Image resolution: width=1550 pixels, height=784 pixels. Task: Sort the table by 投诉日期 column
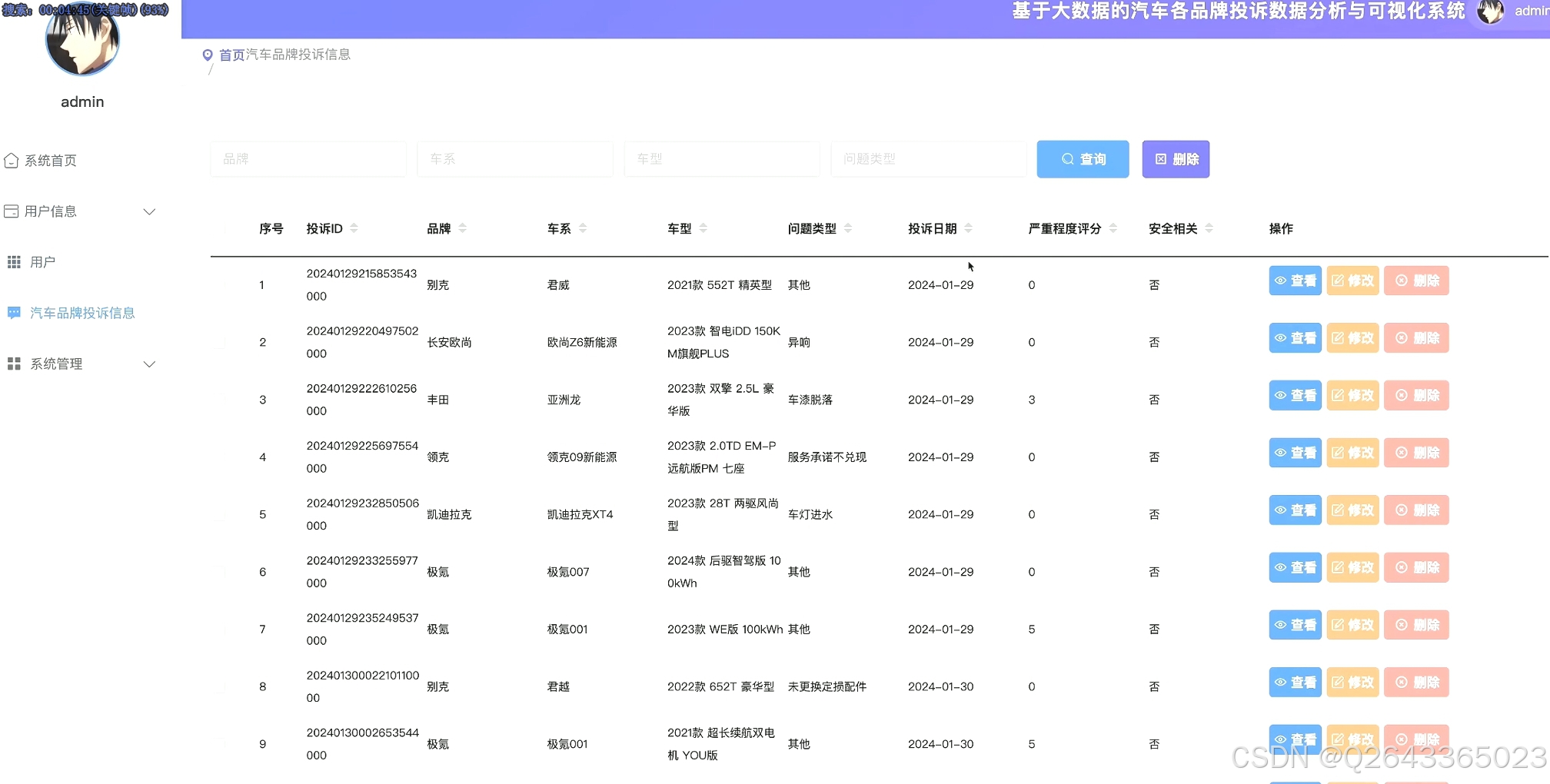pyautogui.click(x=968, y=228)
